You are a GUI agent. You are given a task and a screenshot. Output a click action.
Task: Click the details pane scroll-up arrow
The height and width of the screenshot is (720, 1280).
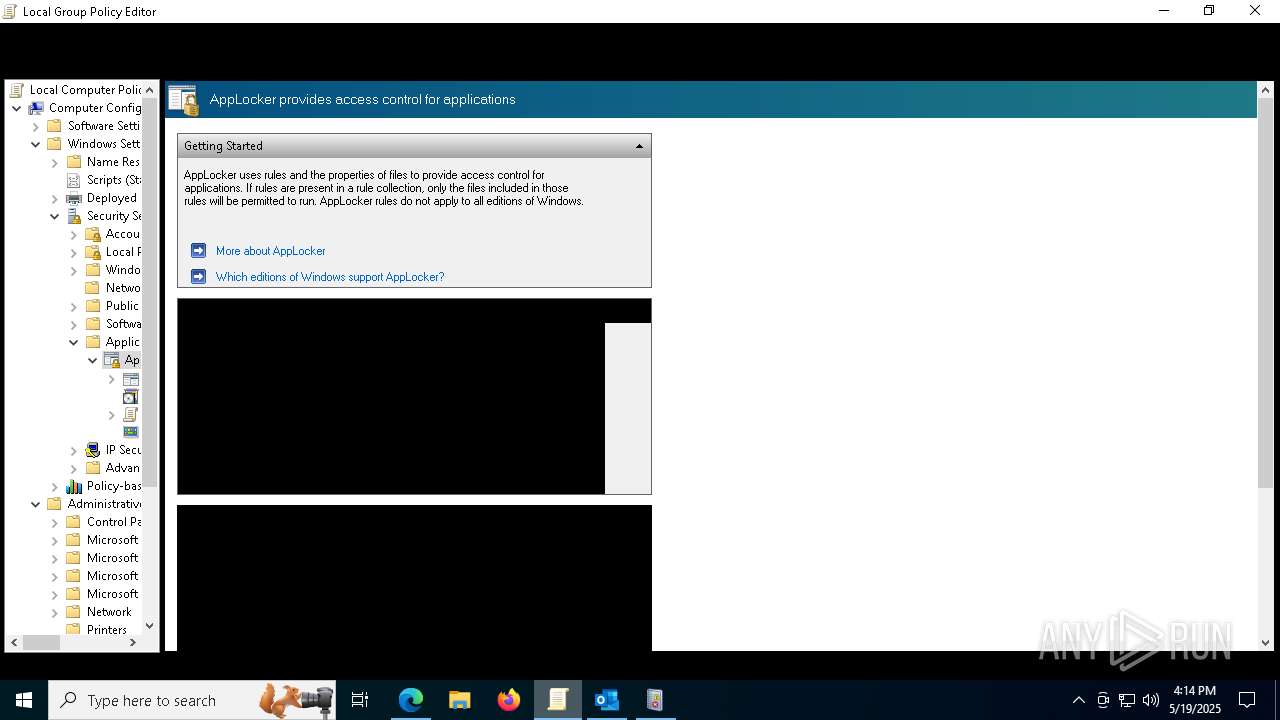click(1265, 90)
